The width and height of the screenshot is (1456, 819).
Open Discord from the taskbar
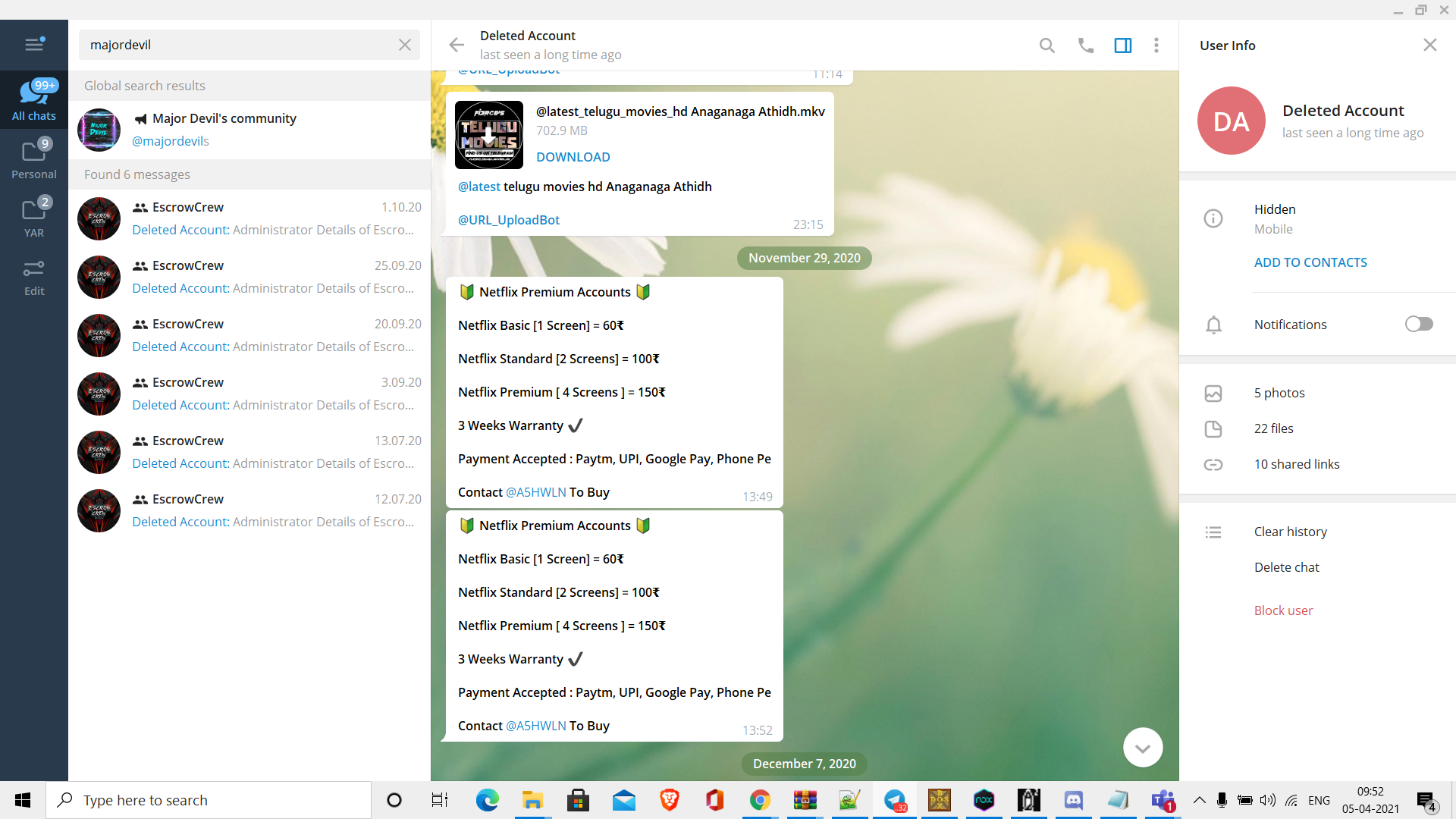[1074, 800]
